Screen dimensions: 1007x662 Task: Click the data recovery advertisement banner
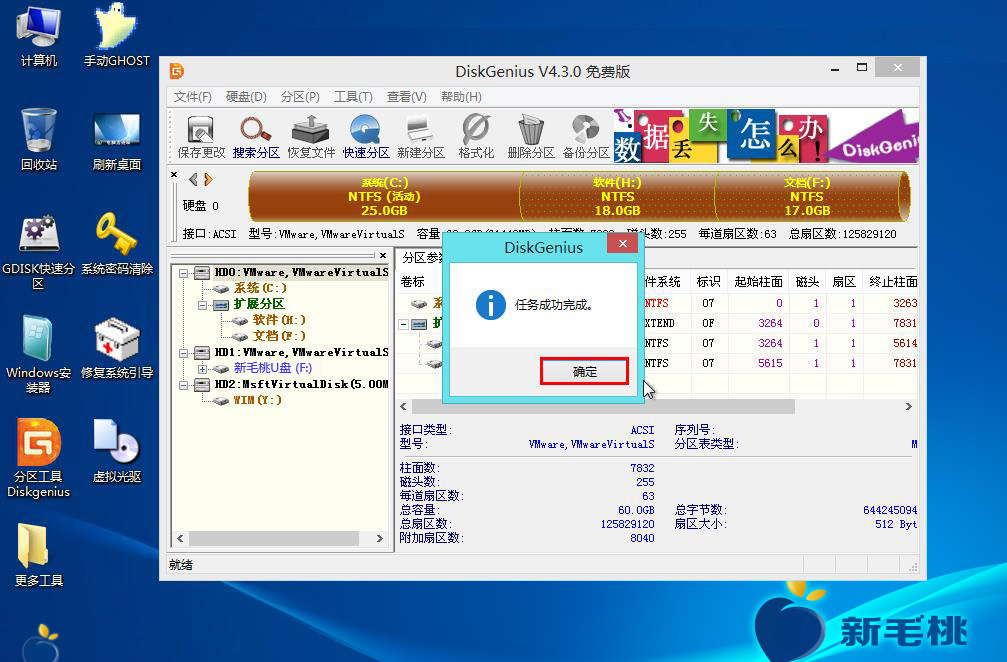tap(766, 135)
